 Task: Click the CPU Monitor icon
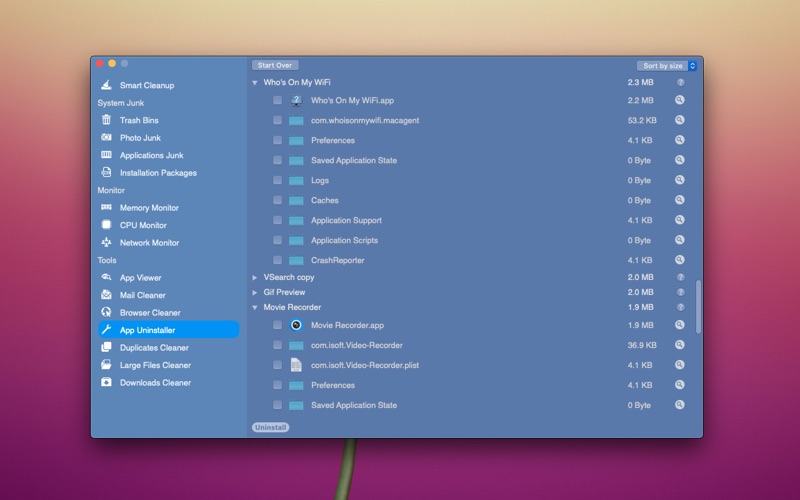pyautogui.click(x=106, y=224)
